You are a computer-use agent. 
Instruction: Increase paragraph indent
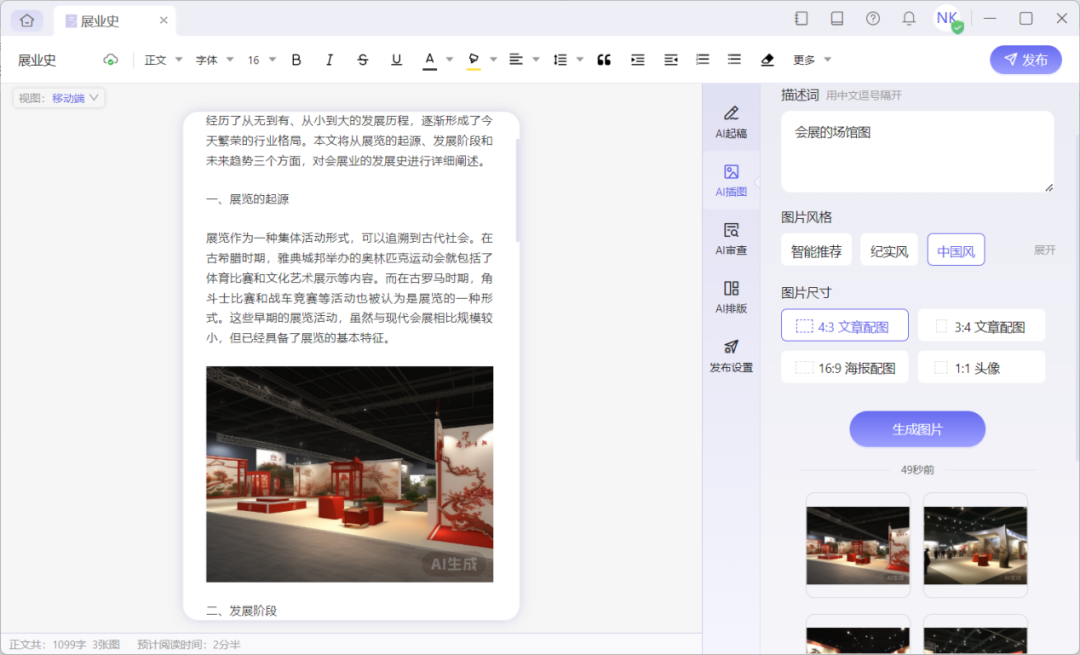638,60
